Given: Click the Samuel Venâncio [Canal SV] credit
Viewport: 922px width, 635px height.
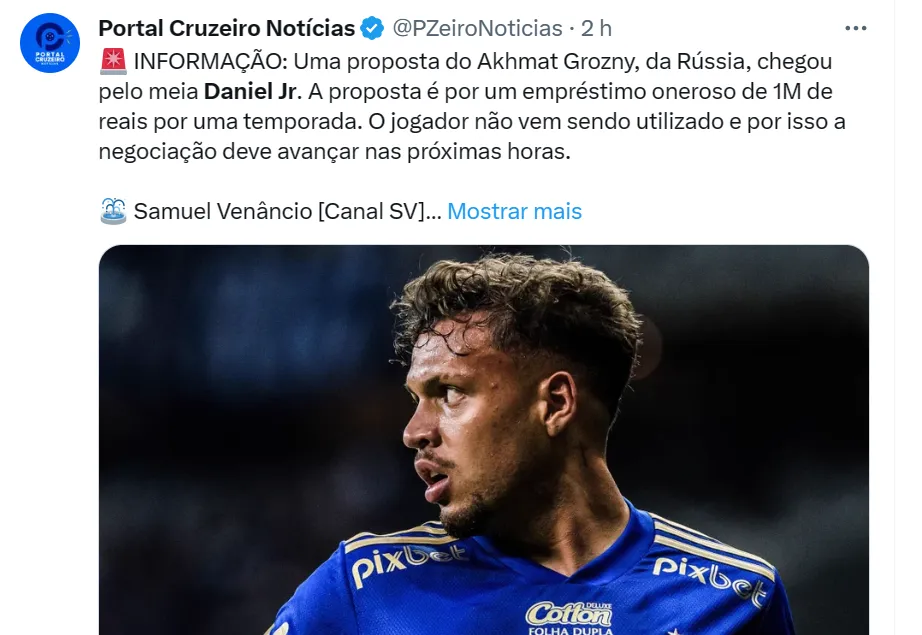Looking at the screenshot, I should (280, 211).
